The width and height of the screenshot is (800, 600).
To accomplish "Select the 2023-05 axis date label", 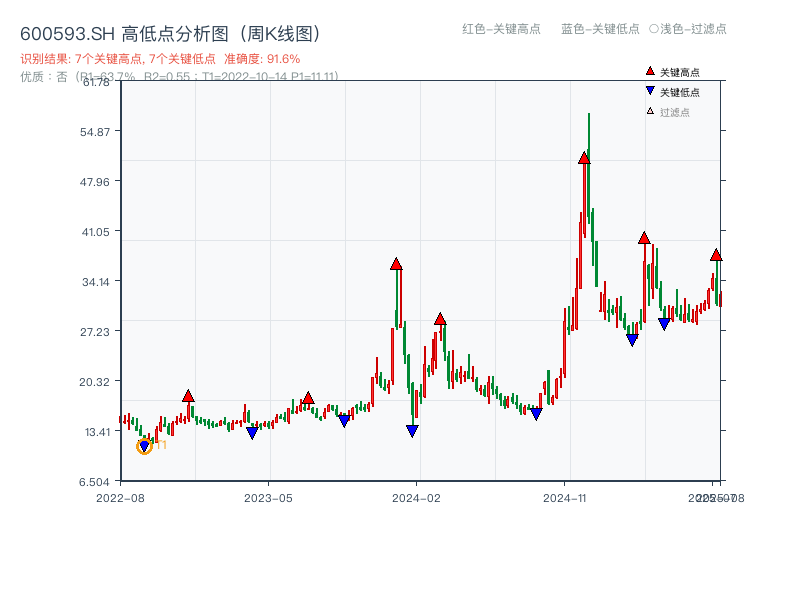I will tap(266, 495).
